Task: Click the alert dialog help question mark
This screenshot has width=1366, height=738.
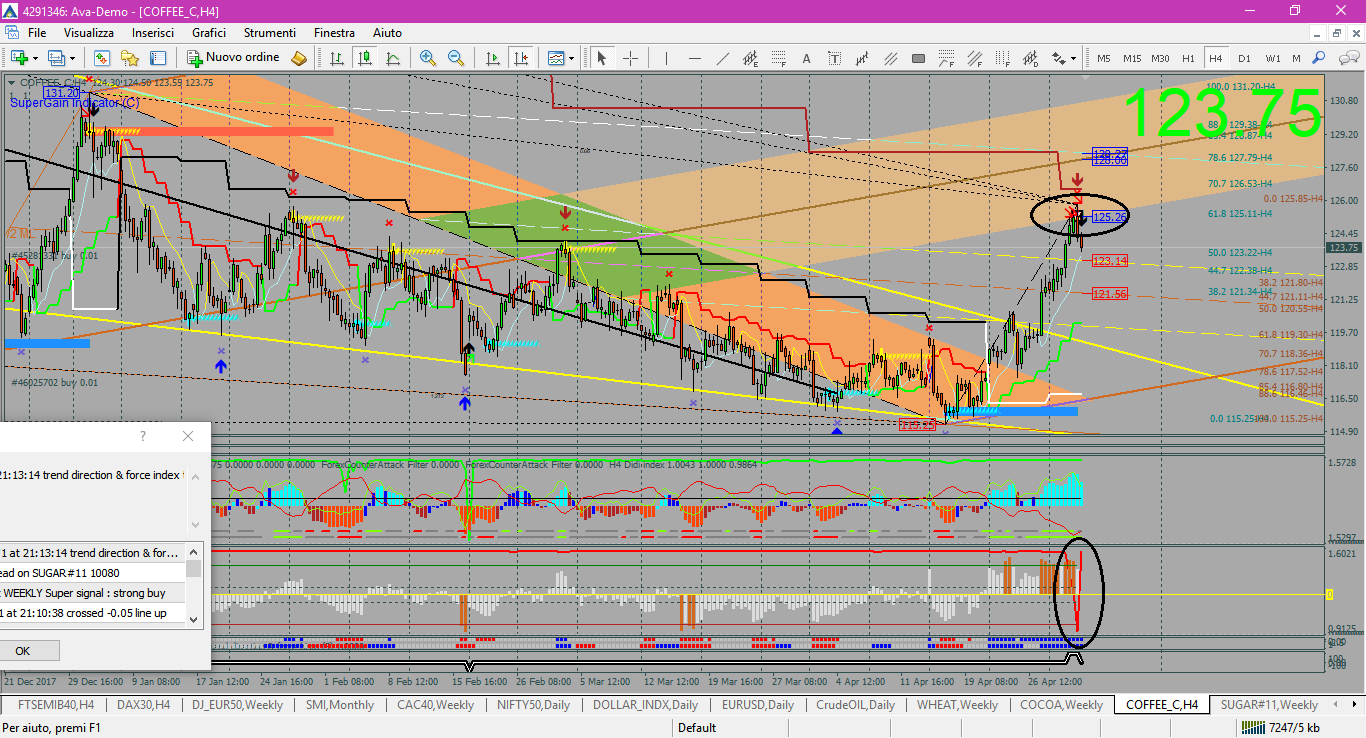Action: [x=143, y=436]
